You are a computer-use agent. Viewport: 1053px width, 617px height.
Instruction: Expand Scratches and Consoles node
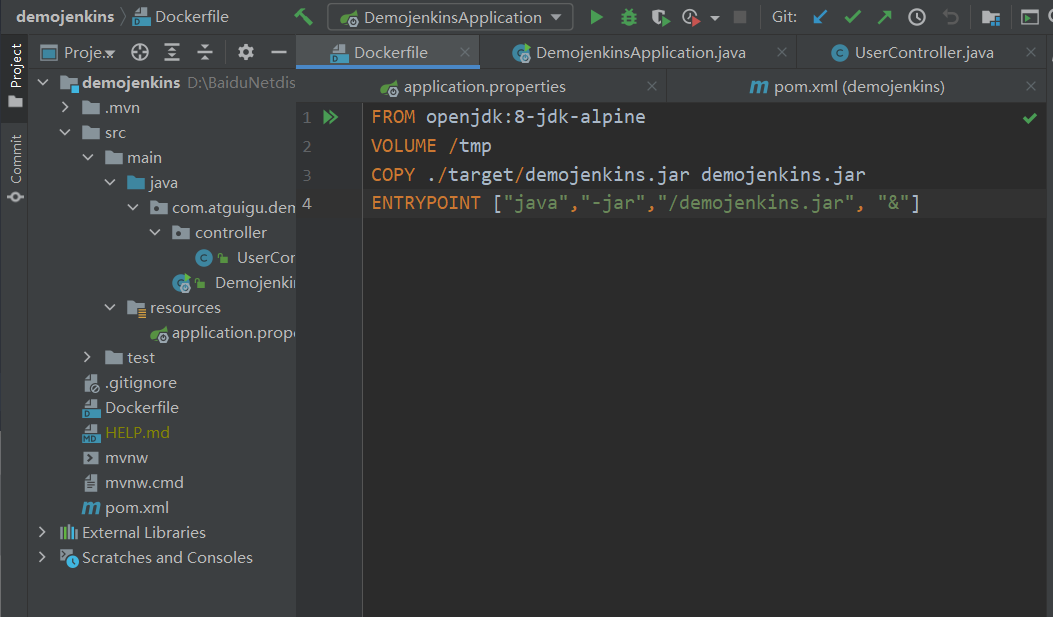coord(42,557)
